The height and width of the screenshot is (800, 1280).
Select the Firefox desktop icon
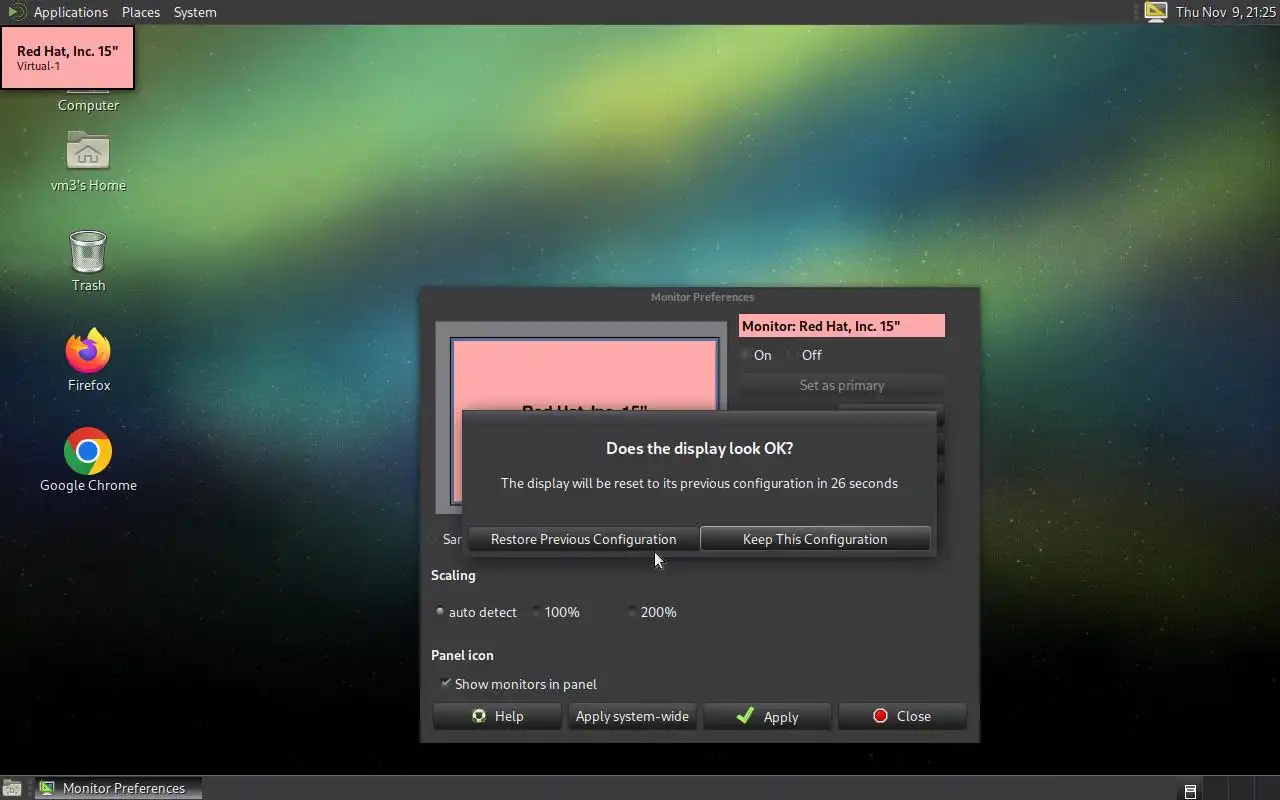[88, 350]
